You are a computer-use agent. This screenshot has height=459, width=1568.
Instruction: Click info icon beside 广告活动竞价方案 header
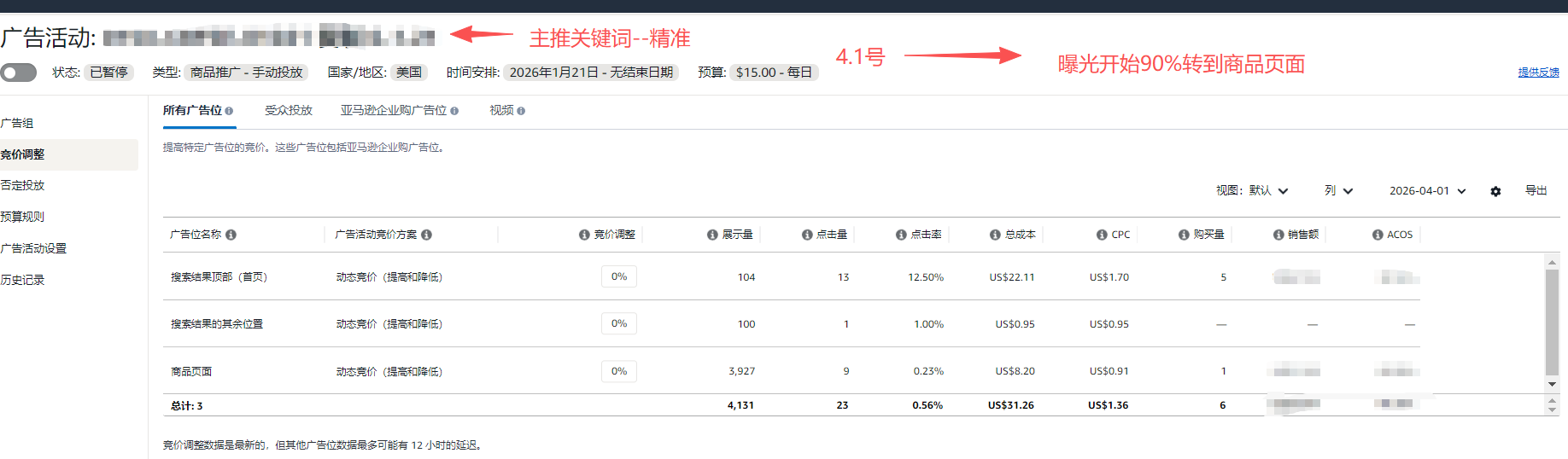point(426,235)
